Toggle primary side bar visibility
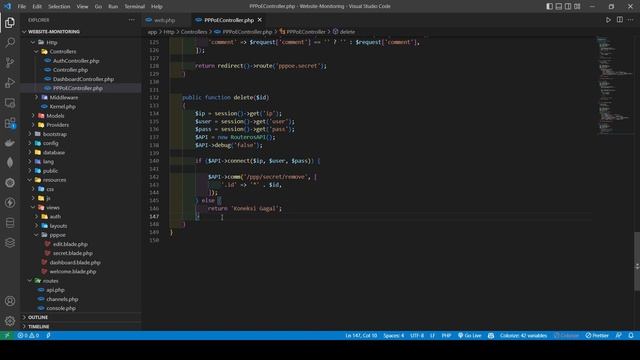Screen dimensions: 640x360 [x=549, y=6]
